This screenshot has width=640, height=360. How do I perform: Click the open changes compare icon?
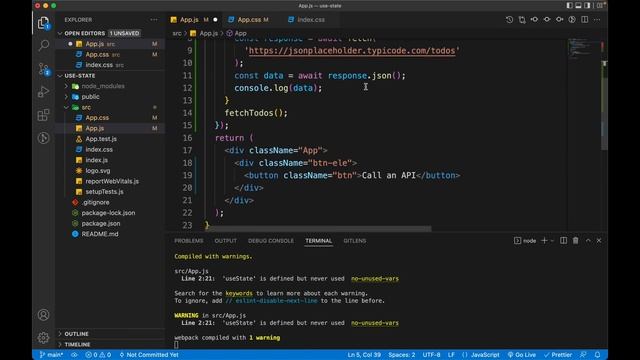pyautogui.click(x=522, y=20)
